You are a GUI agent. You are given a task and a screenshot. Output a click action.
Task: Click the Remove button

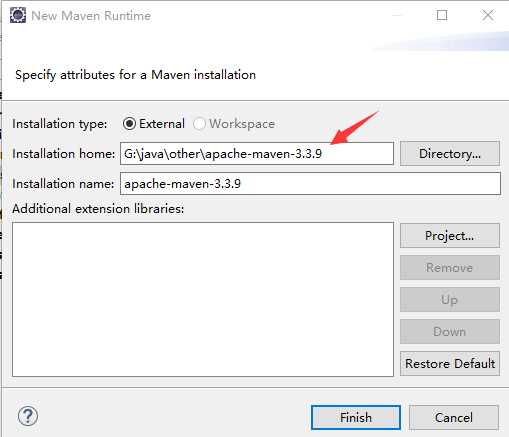coord(450,268)
